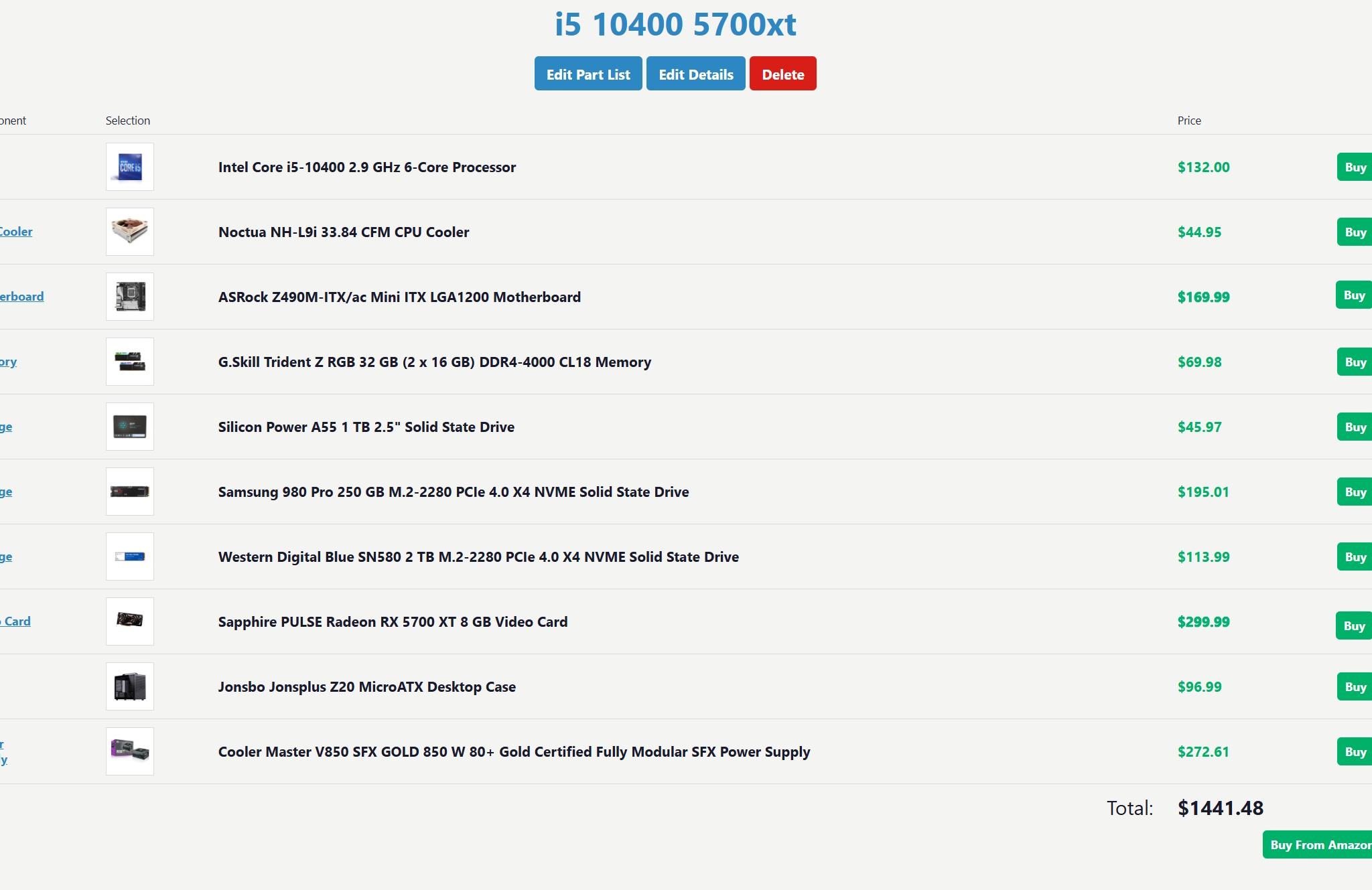Image resolution: width=1372 pixels, height=890 pixels.
Task: Select the Intel Core i5-10400 2.9 GHz product name
Action: click(x=367, y=167)
